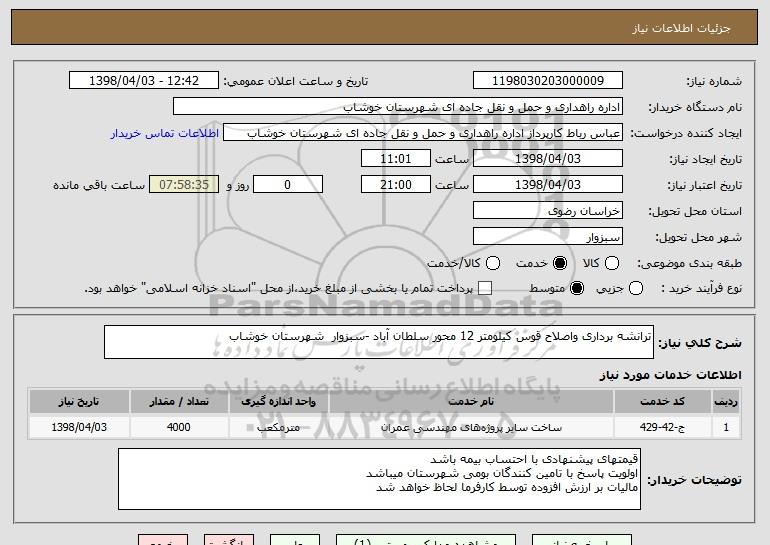Click the شرح کلی نیاز text box
This screenshot has width=770, height=545.
point(379,342)
